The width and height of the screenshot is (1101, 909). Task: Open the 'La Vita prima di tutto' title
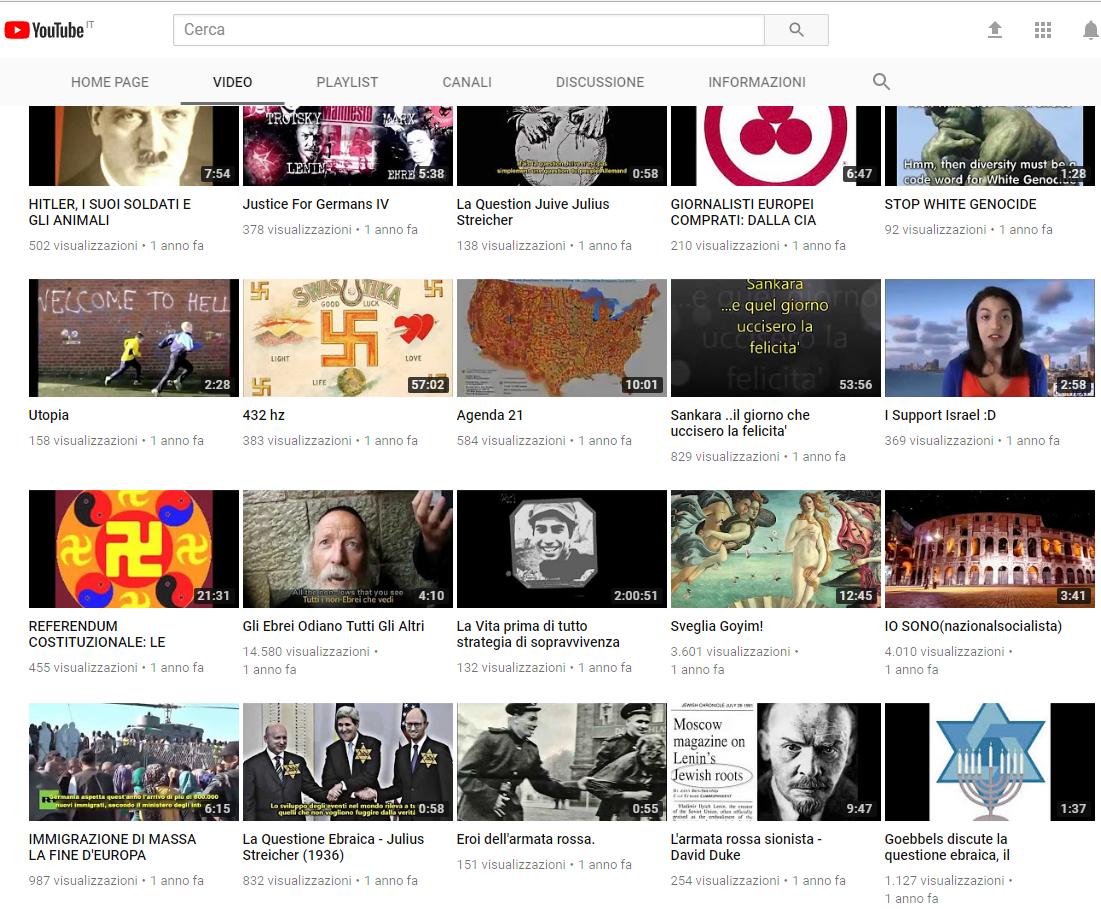(538, 634)
